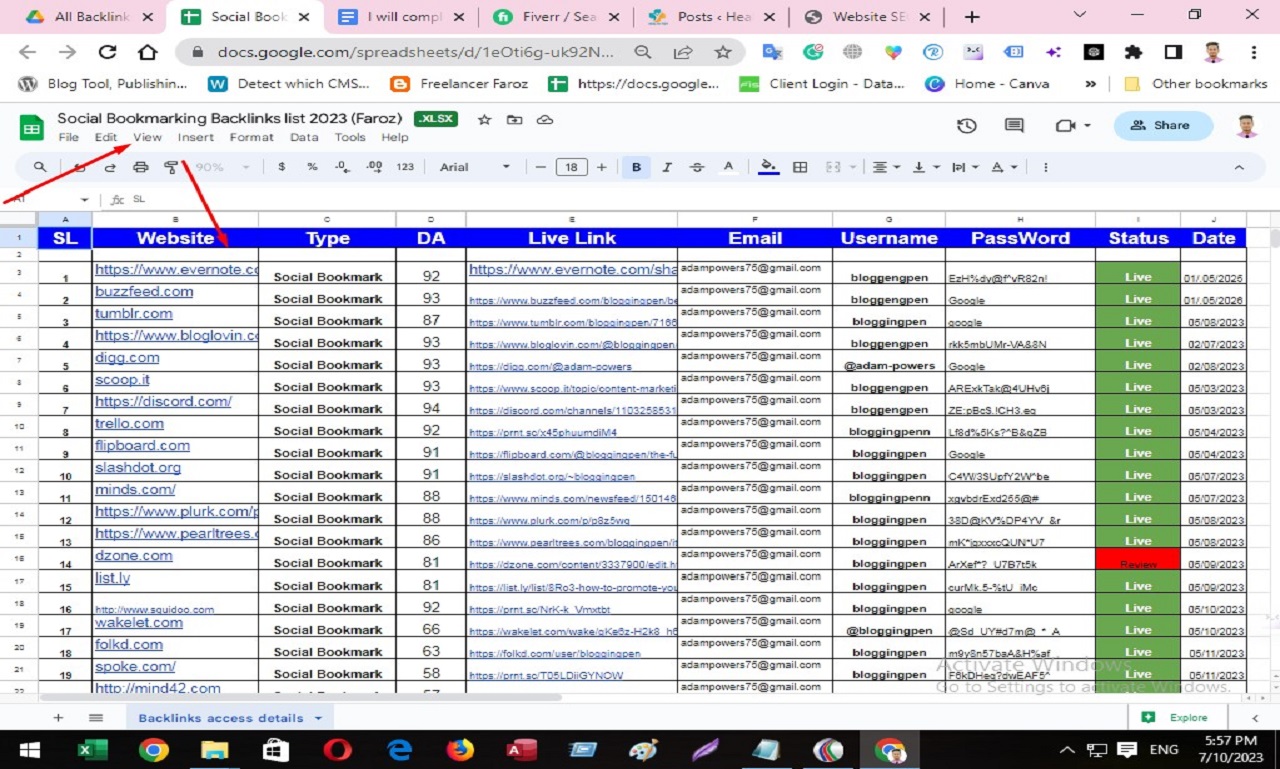1280x769 pixels.
Task: Show side panel with bottom-right chevron
Action: click(x=1256, y=717)
